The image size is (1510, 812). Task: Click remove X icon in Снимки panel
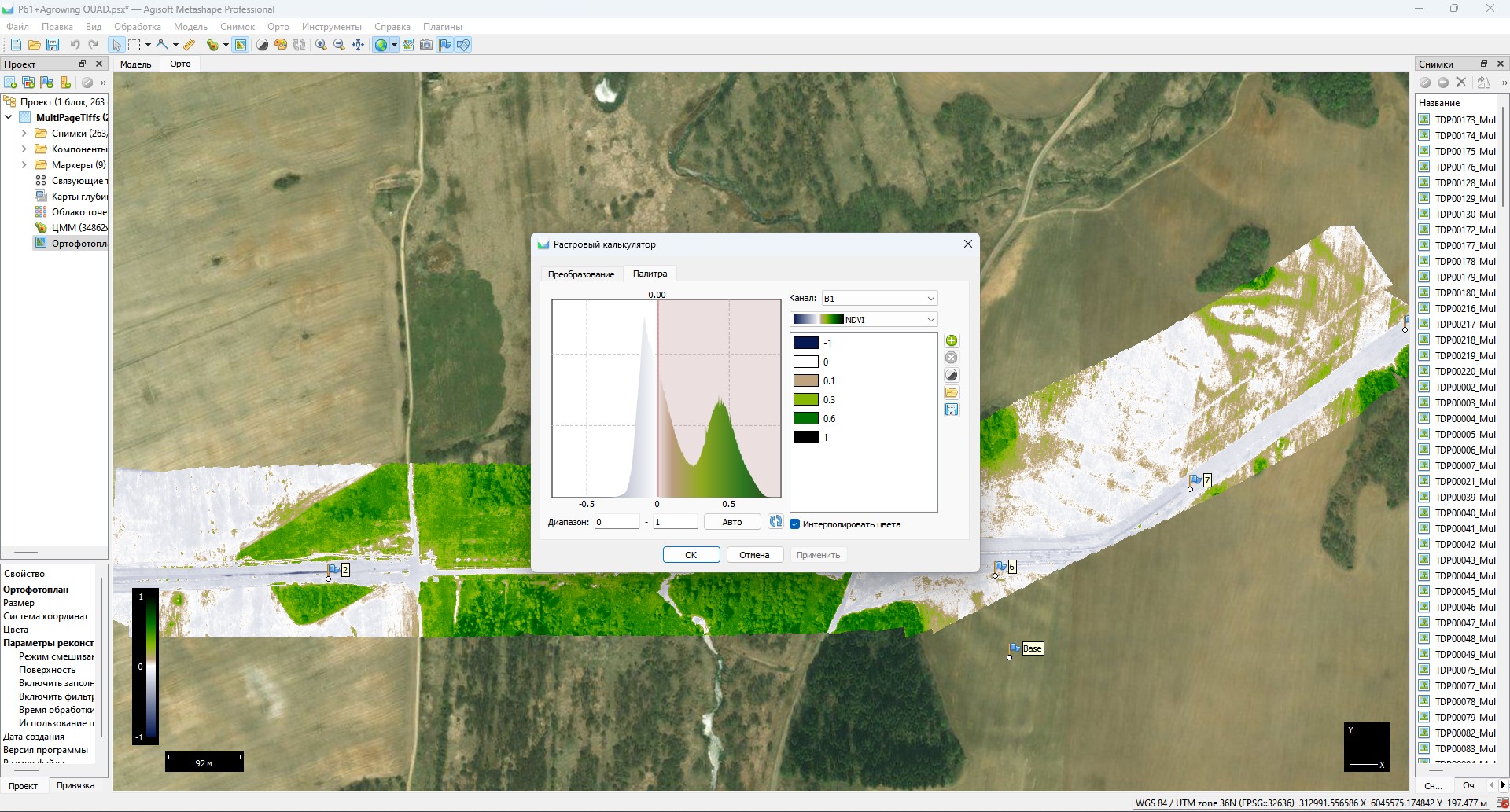(1461, 83)
